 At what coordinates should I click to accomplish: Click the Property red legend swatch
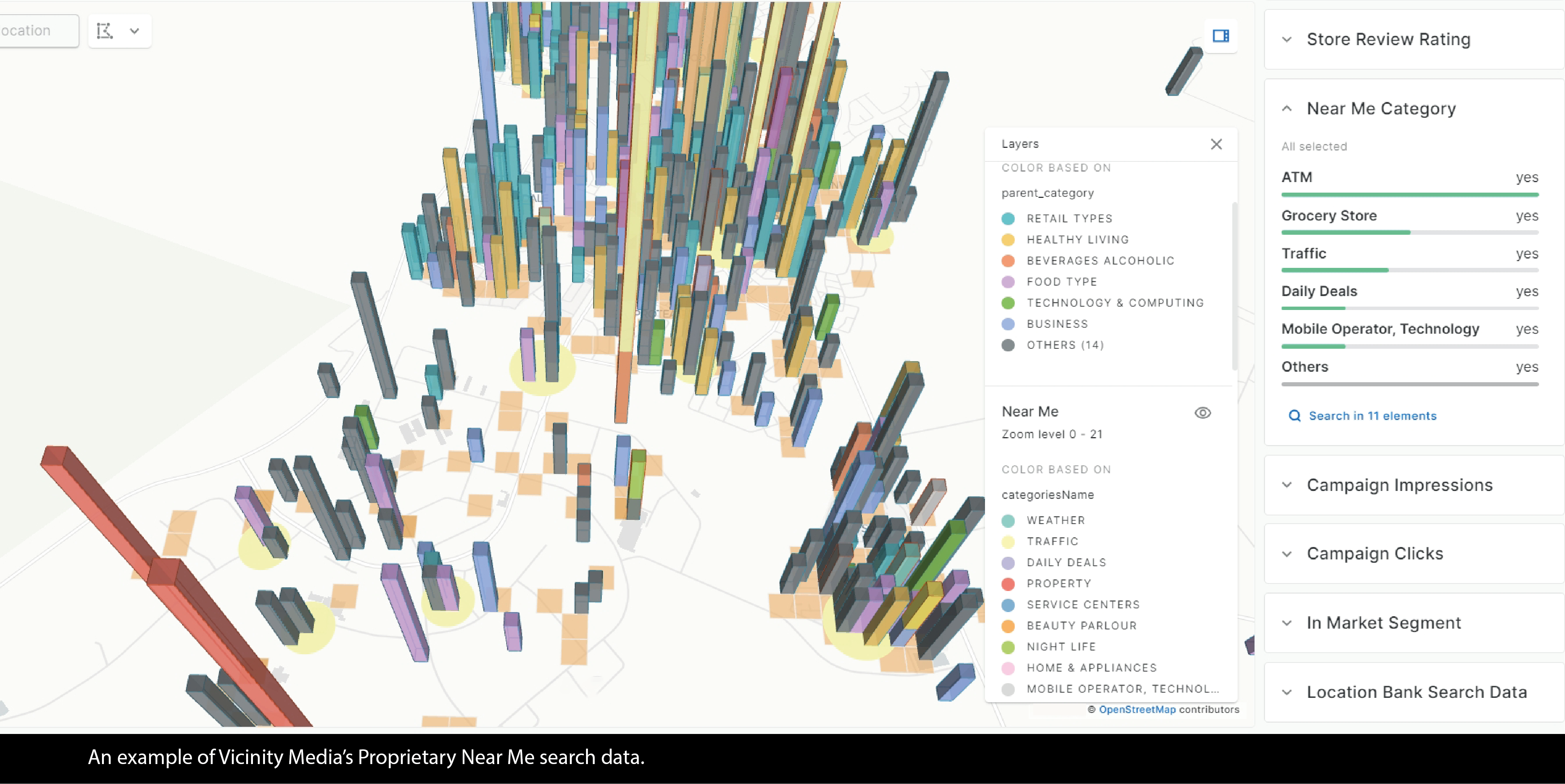click(1008, 583)
